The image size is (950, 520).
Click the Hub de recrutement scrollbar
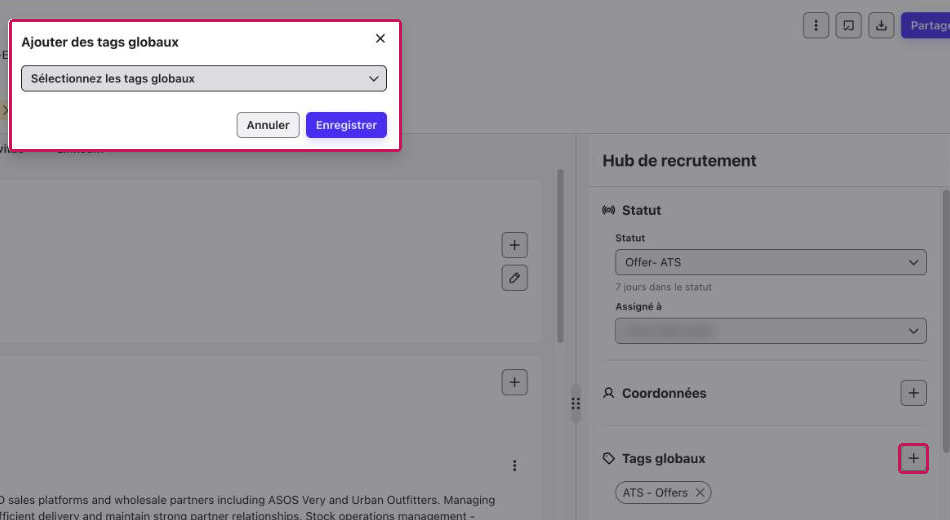[946, 321]
